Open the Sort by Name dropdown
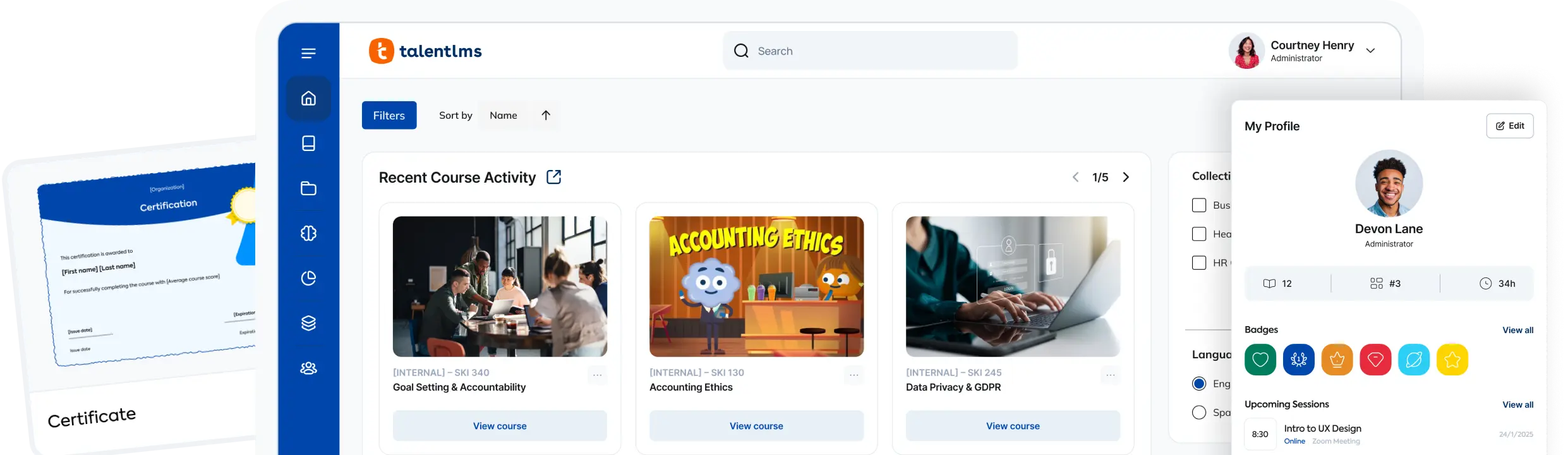 [x=503, y=116]
